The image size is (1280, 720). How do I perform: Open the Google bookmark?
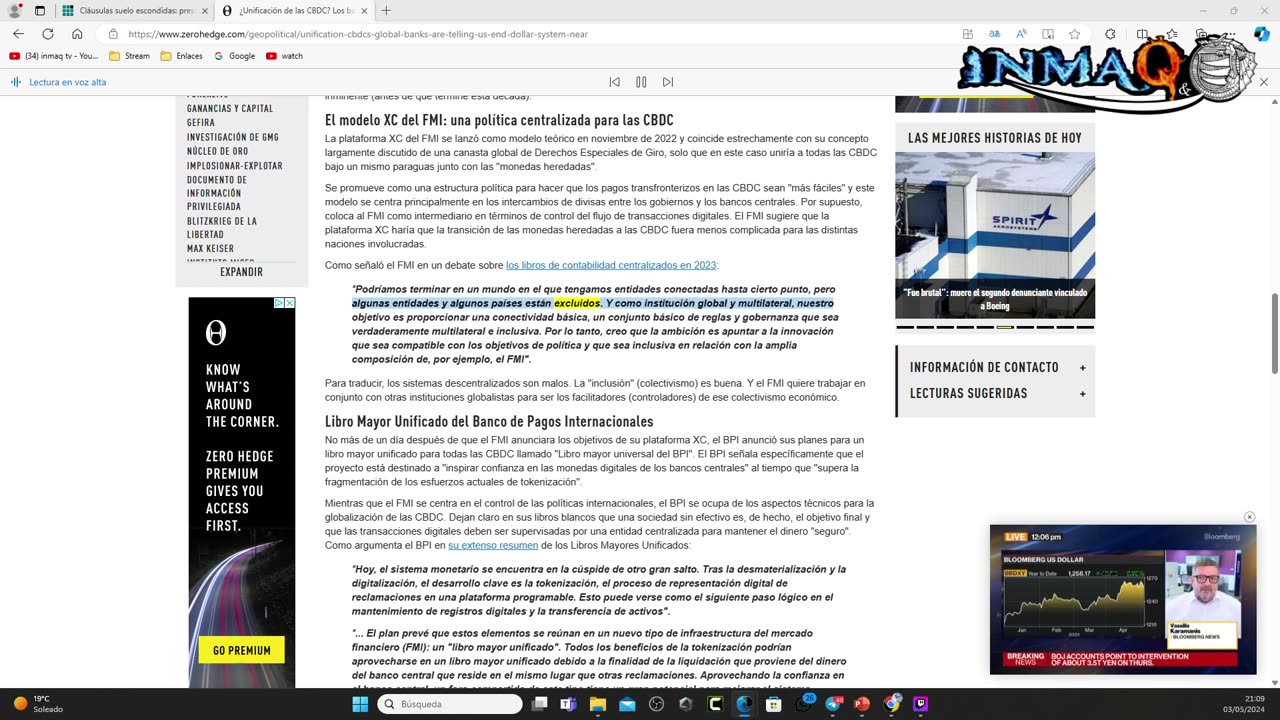tap(234, 56)
